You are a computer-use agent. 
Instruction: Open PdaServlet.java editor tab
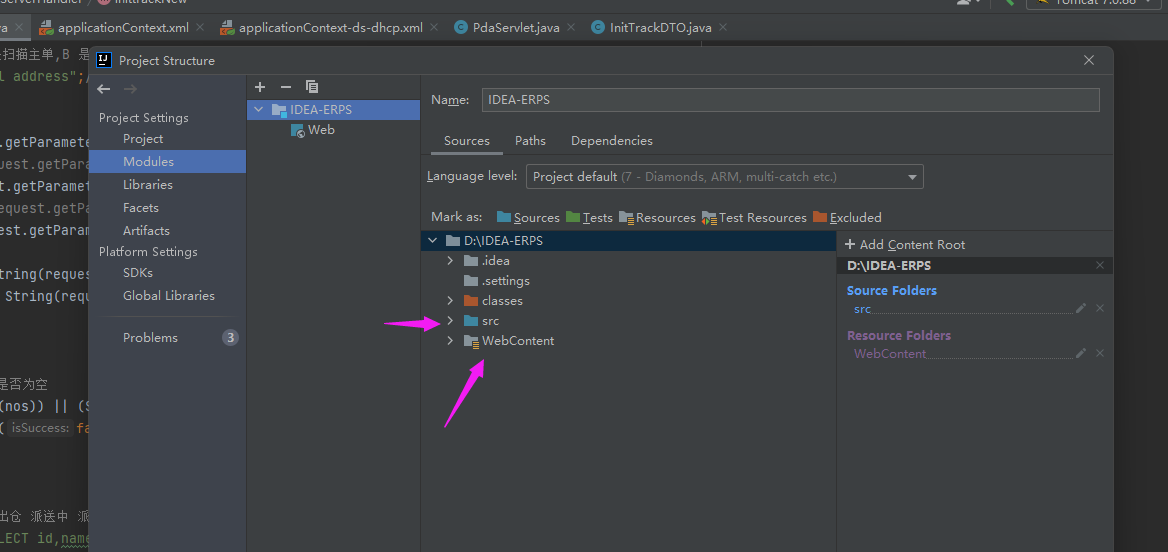pyautogui.click(x=516, y=28)
